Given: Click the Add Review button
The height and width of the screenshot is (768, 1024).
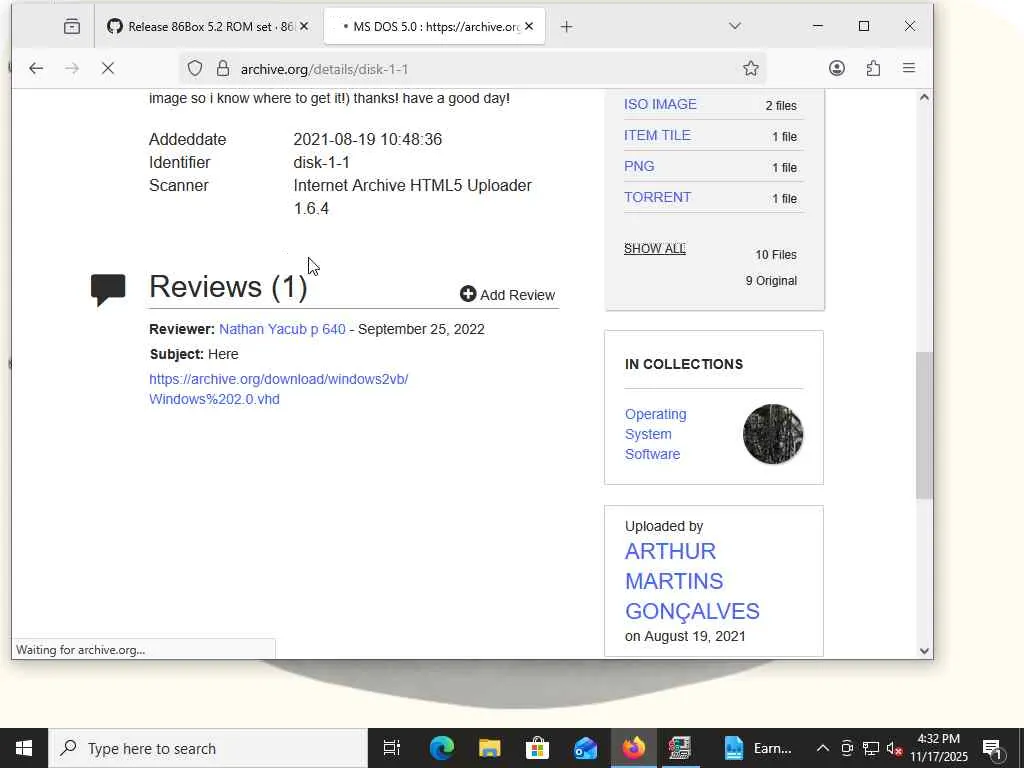Looking at the screenshot, I should pyautogui.click(x=507, y=295).
